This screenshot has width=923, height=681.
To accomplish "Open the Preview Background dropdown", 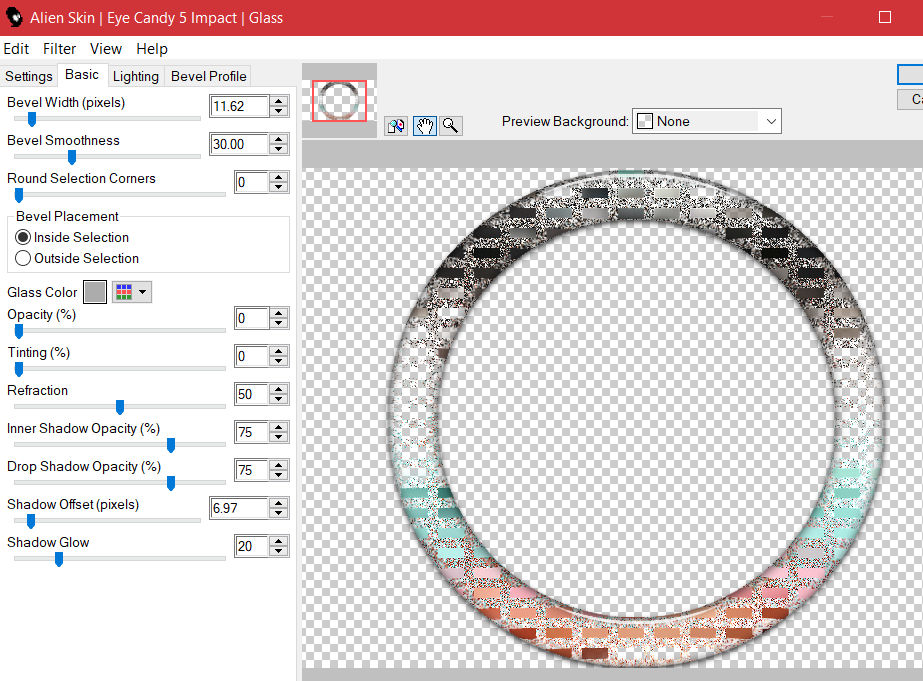I will [707, 121].
